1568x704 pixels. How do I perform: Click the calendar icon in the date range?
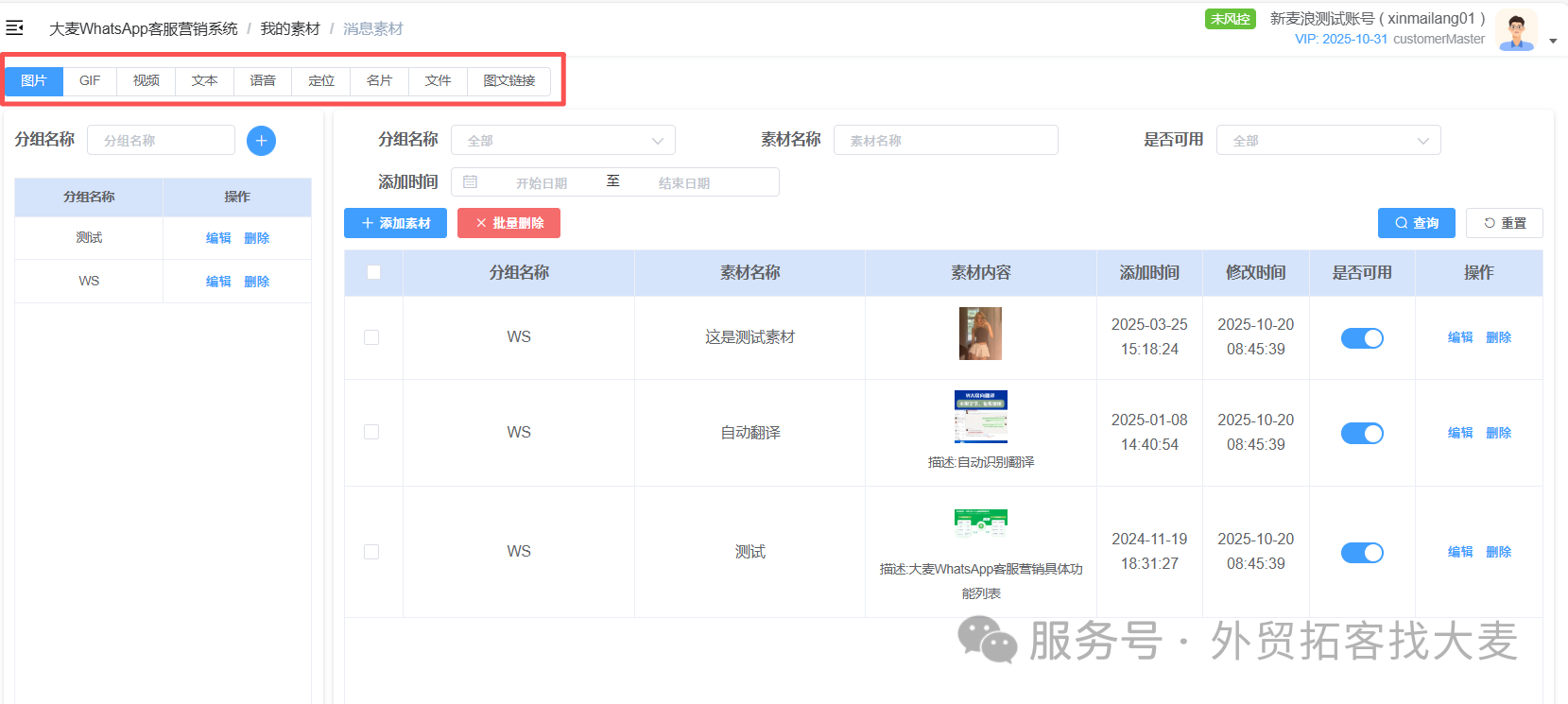[x=470, y=181]
